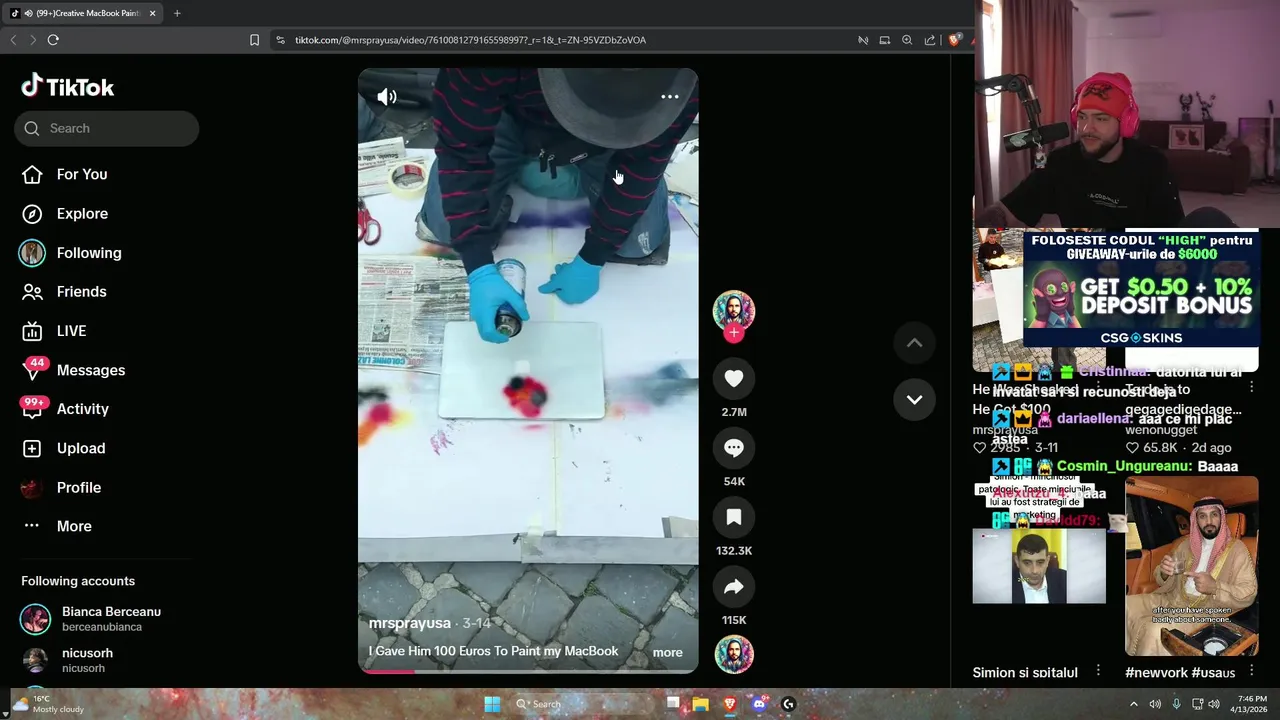Follow the creator with the plus badge
Image resolution: width=1280 pixels, height=720 pixels.
734,333
